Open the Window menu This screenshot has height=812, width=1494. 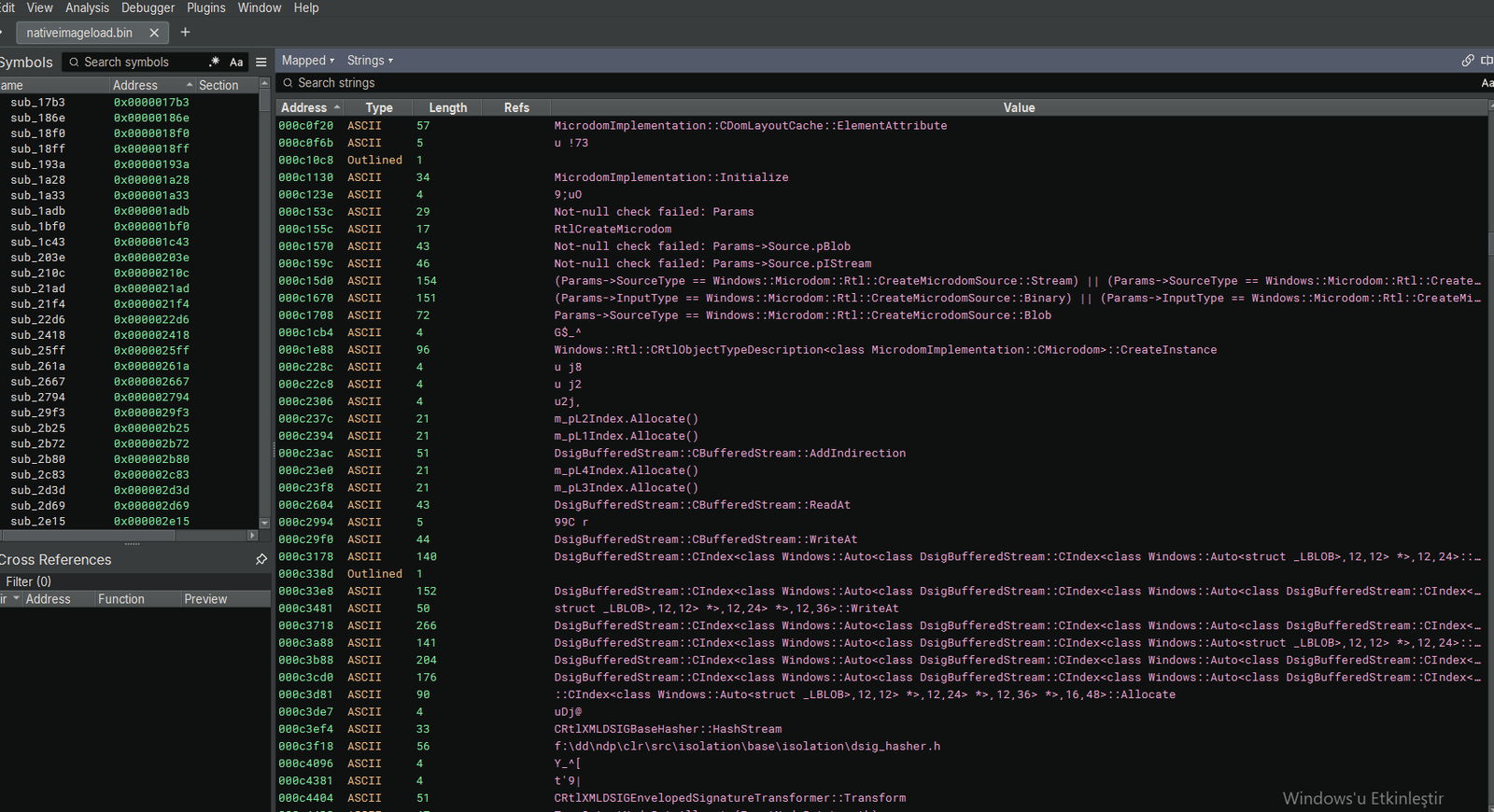click(x=259, y=7)
